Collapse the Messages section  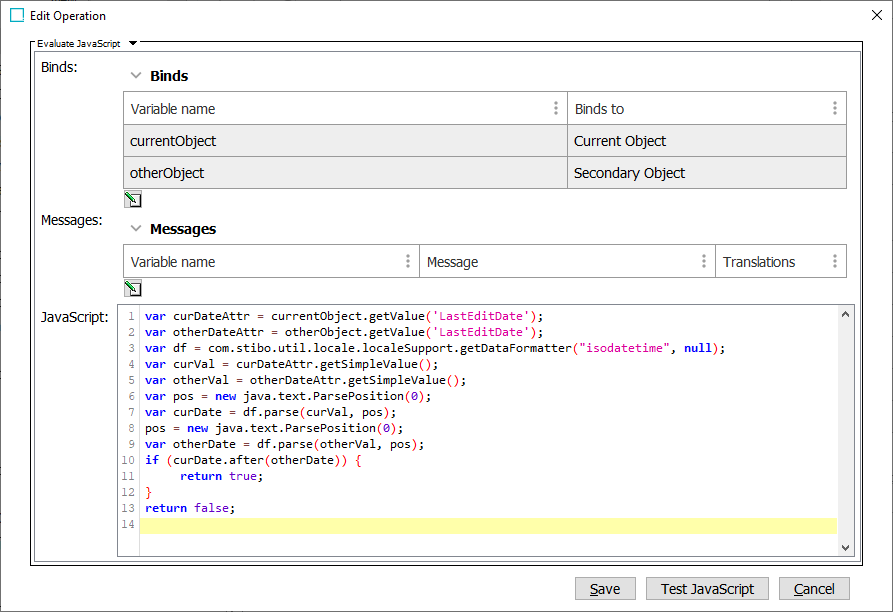pyautogui.click(x=136, y=229)
